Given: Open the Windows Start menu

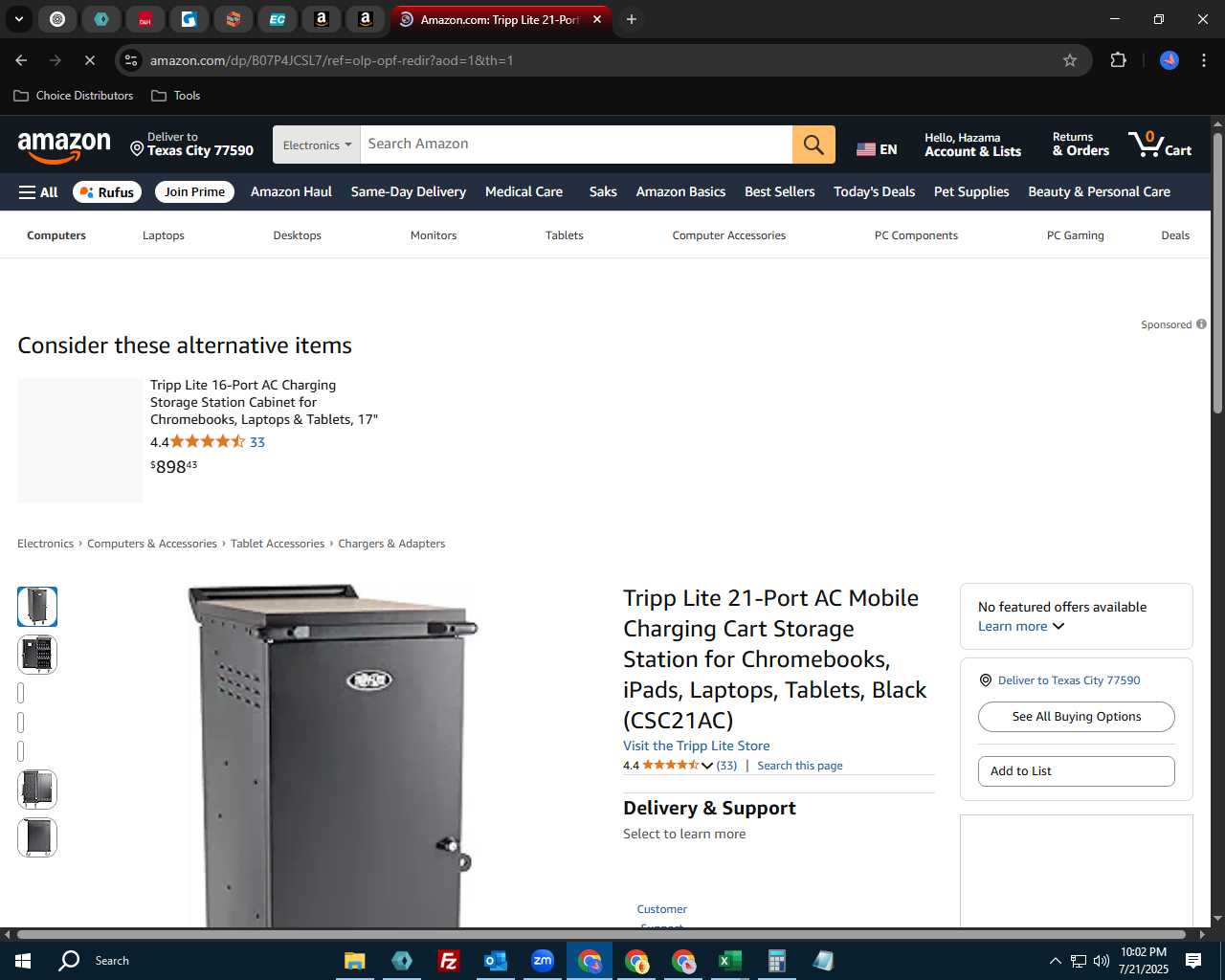Looking at the screenshot, I should pyautogui.click(x=23, y=961).
